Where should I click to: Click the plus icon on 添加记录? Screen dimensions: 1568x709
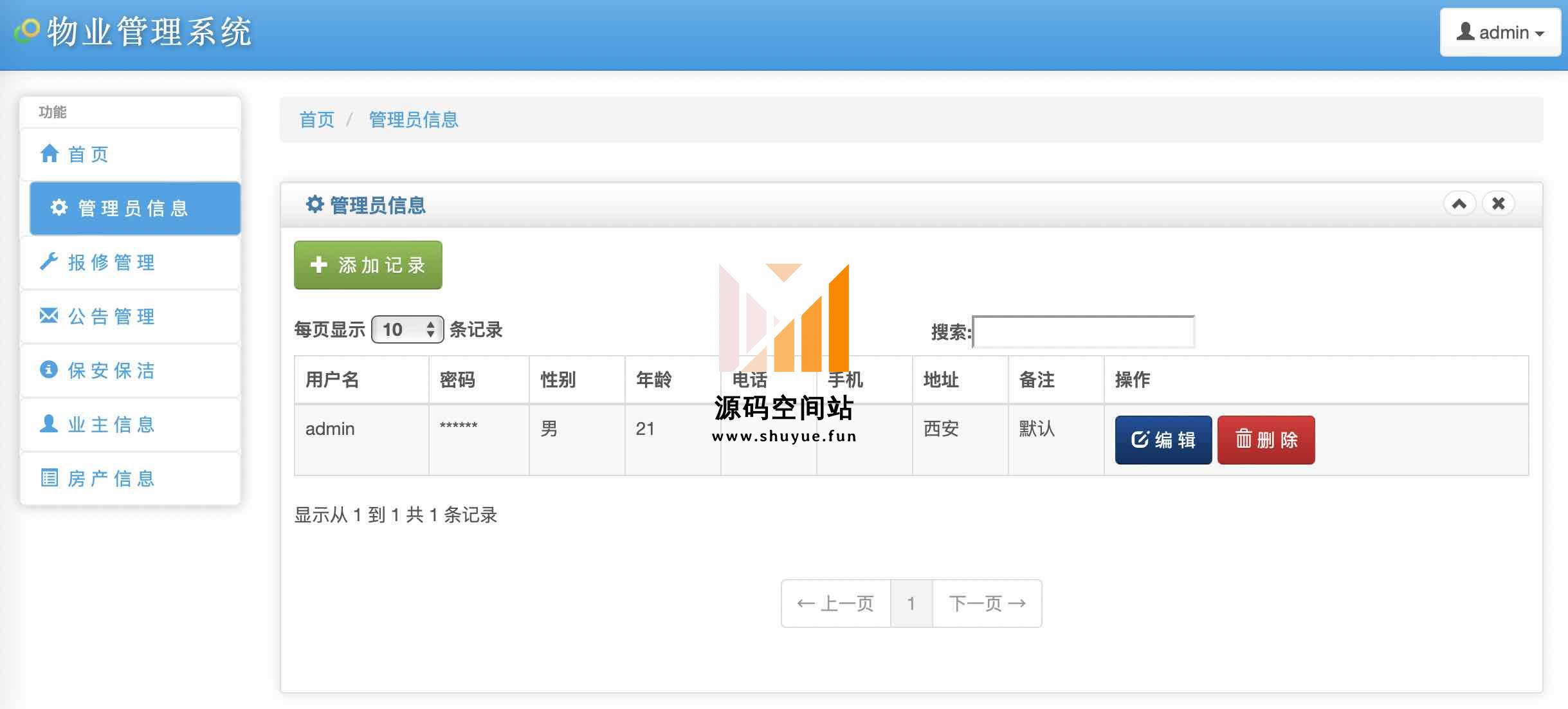click(319, 264)
